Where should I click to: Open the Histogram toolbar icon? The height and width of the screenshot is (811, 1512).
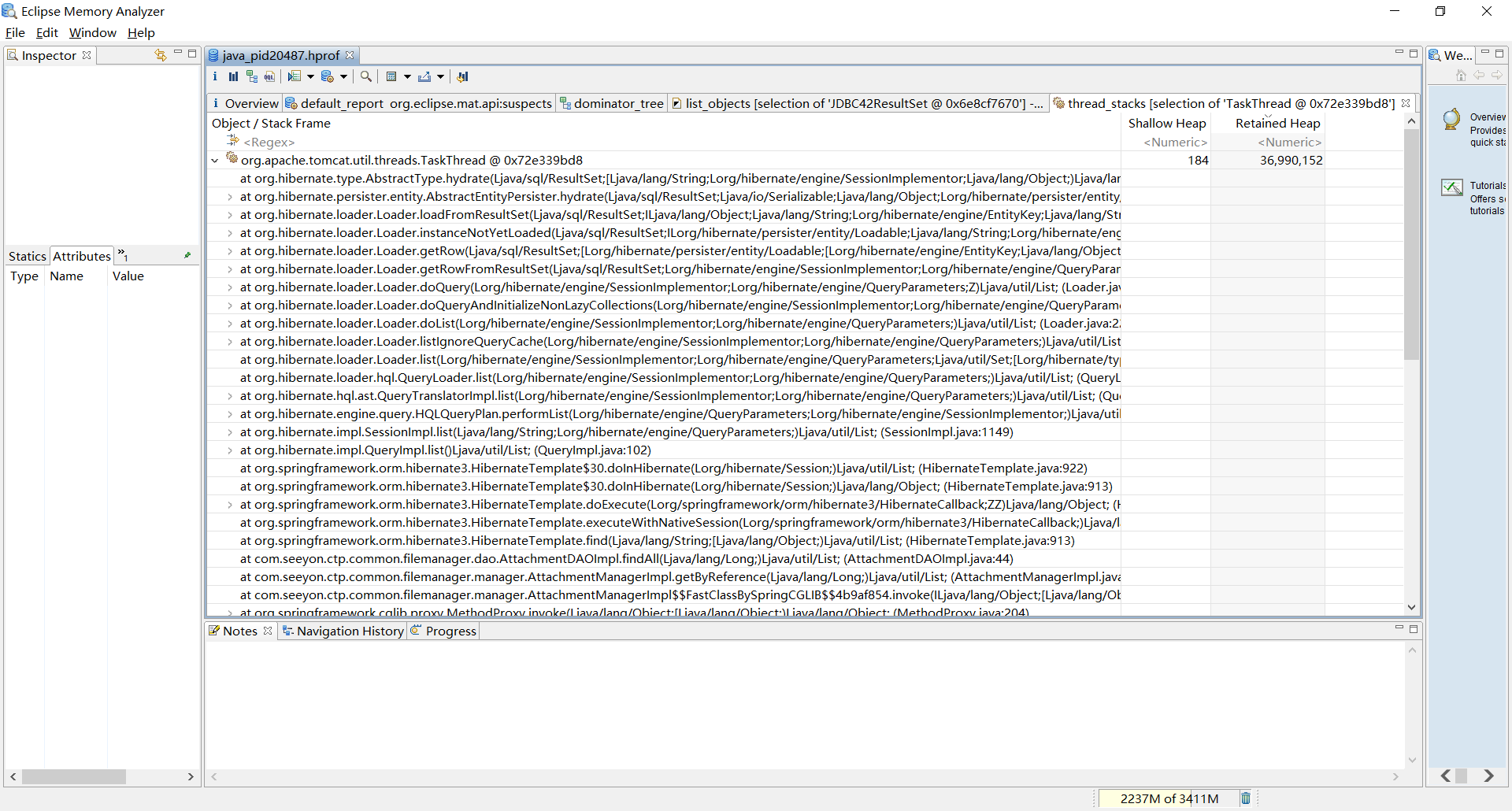point(233,76)
